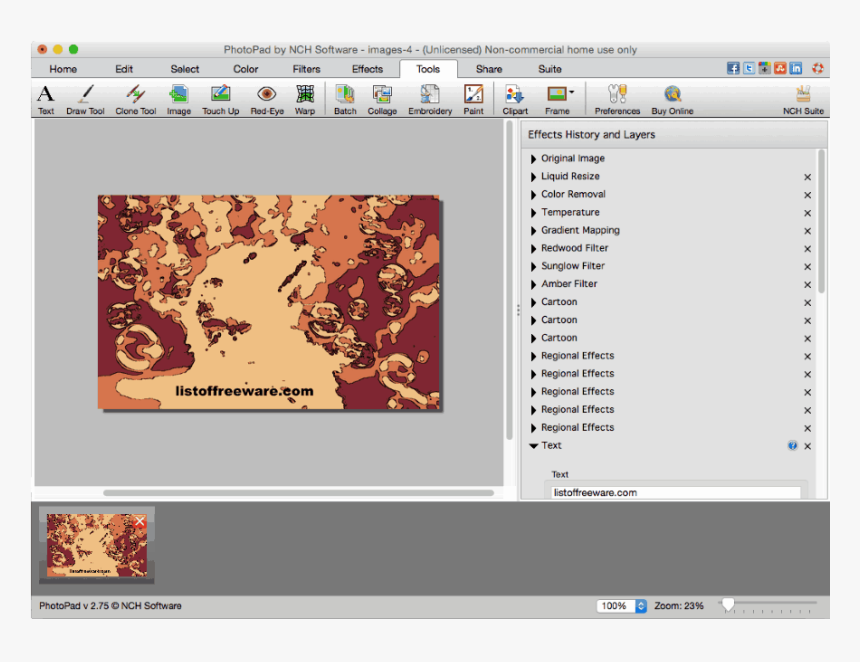
Task: Open the Warp tool
Action: [305, 98]
